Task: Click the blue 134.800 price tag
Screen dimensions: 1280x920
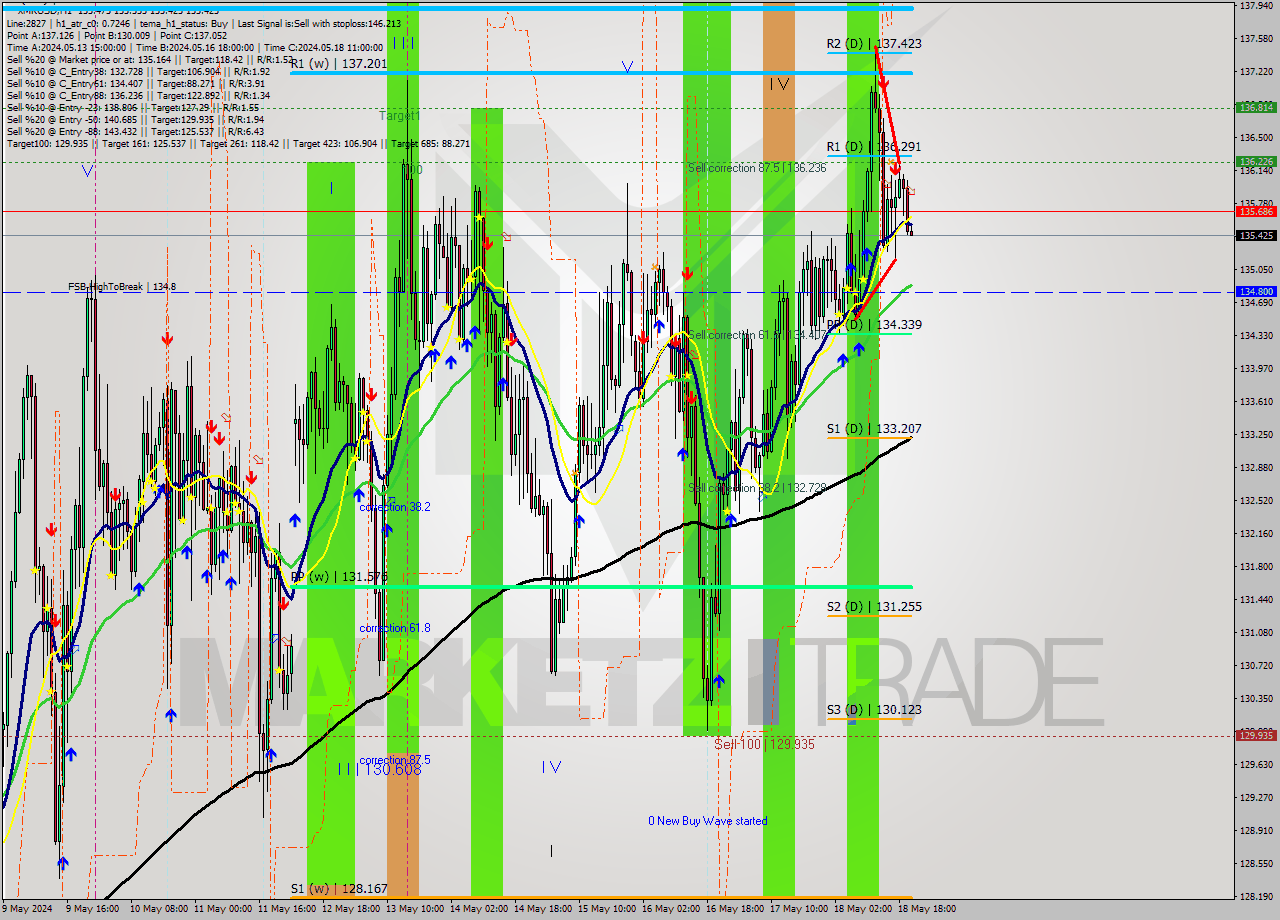Action: pyautogui.click(x=1256, y=292)
